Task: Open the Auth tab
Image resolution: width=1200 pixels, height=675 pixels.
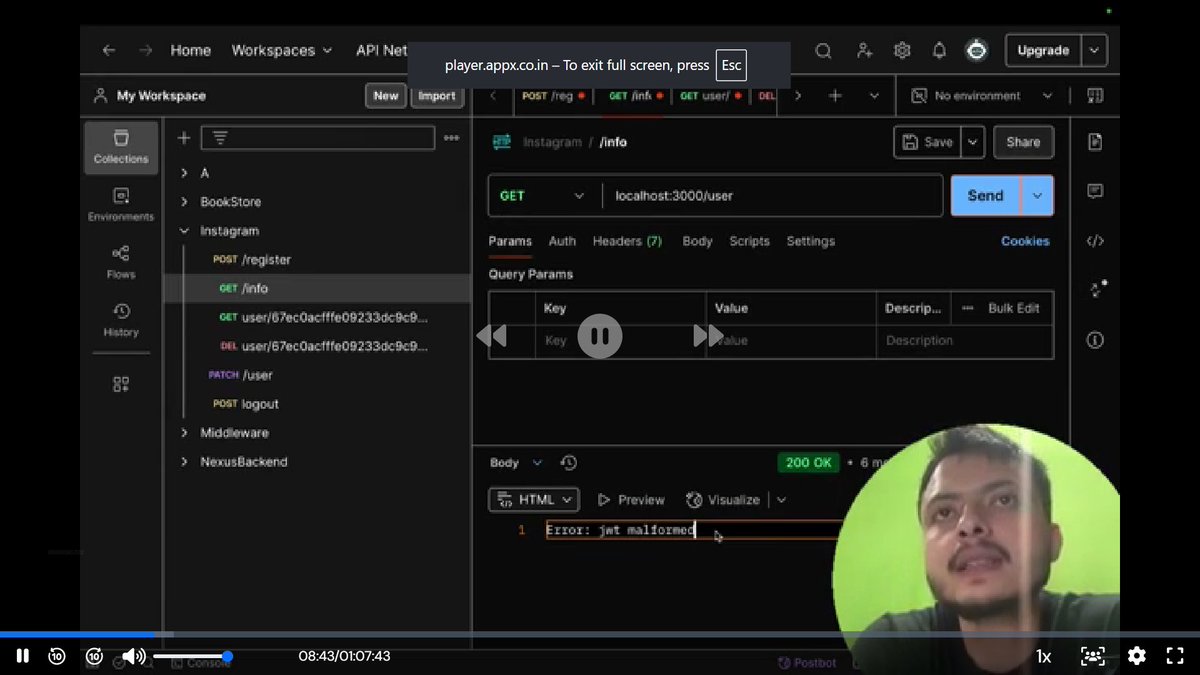Action: 562,241
